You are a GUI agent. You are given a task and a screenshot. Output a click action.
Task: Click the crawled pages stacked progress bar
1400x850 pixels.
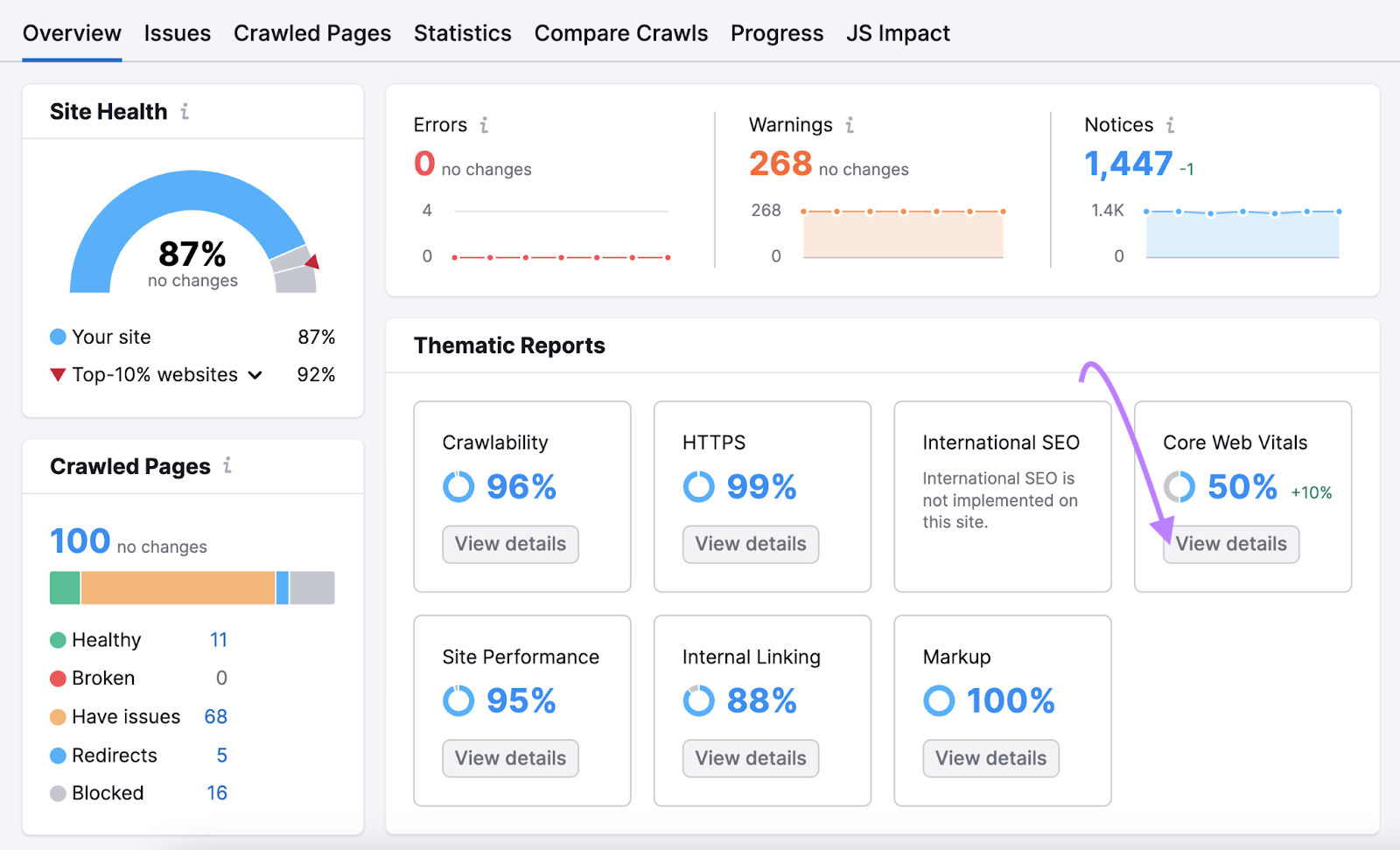tap(192, 587)
